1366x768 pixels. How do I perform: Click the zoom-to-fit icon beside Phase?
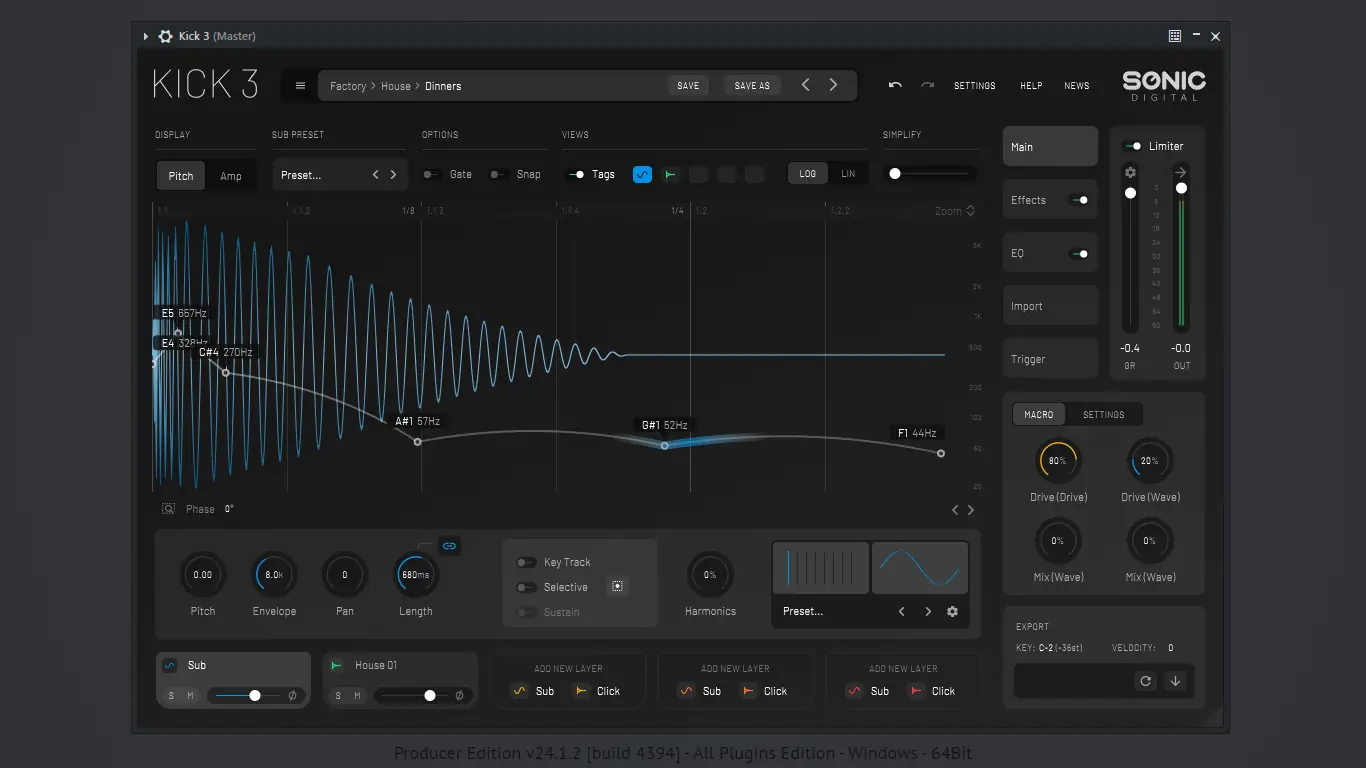(168, 509)
